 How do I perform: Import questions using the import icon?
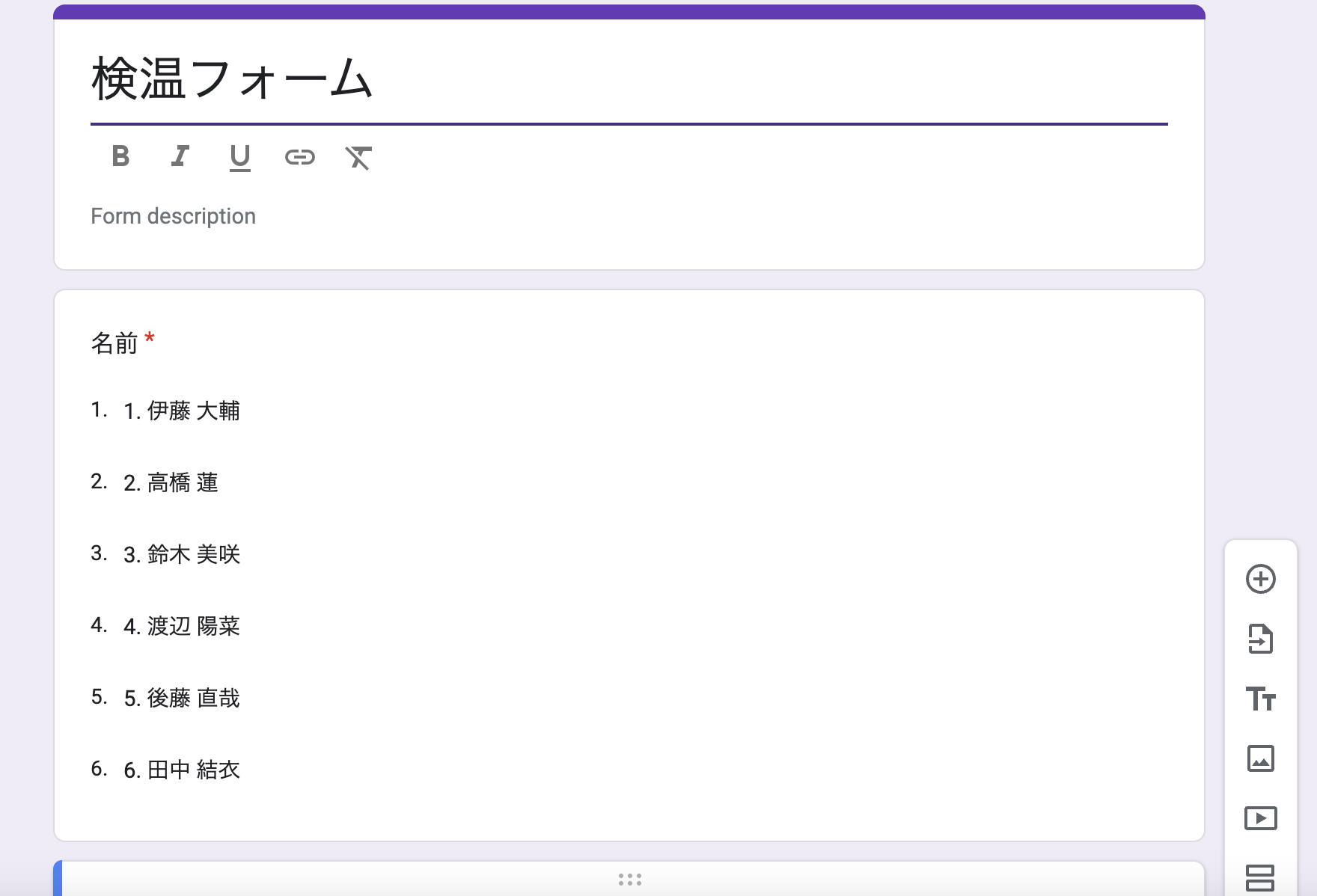[1262, 639]
